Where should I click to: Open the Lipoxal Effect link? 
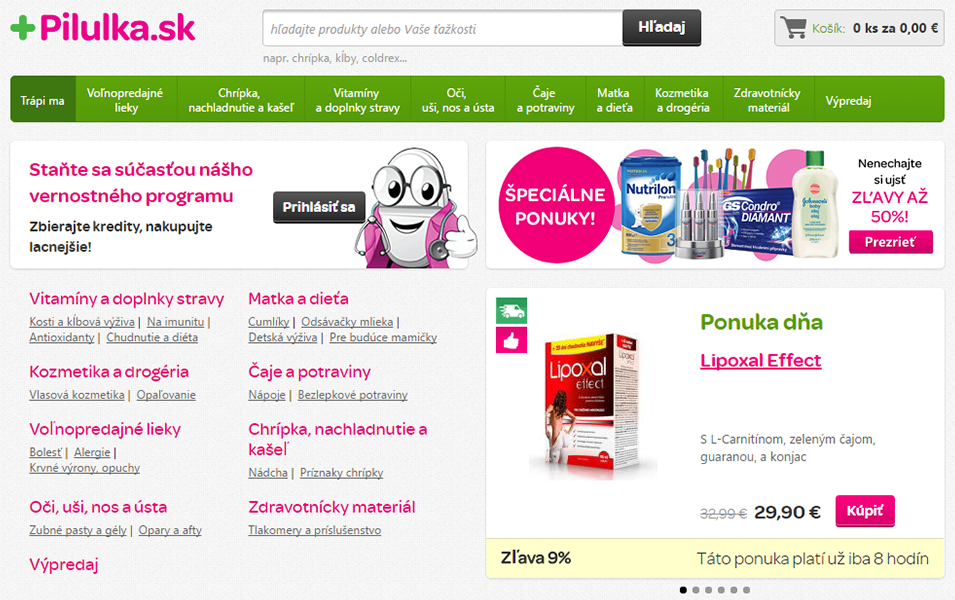761,361
